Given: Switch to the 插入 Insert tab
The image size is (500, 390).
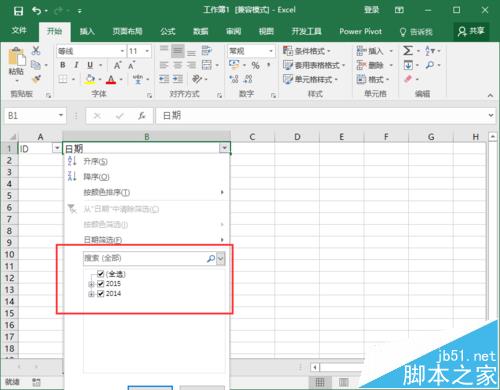Looking at the screenshot, I should coord(87,32).
